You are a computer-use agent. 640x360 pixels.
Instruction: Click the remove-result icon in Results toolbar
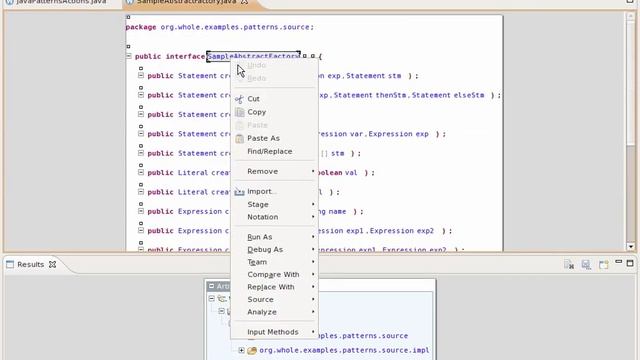tap(569, 264)
